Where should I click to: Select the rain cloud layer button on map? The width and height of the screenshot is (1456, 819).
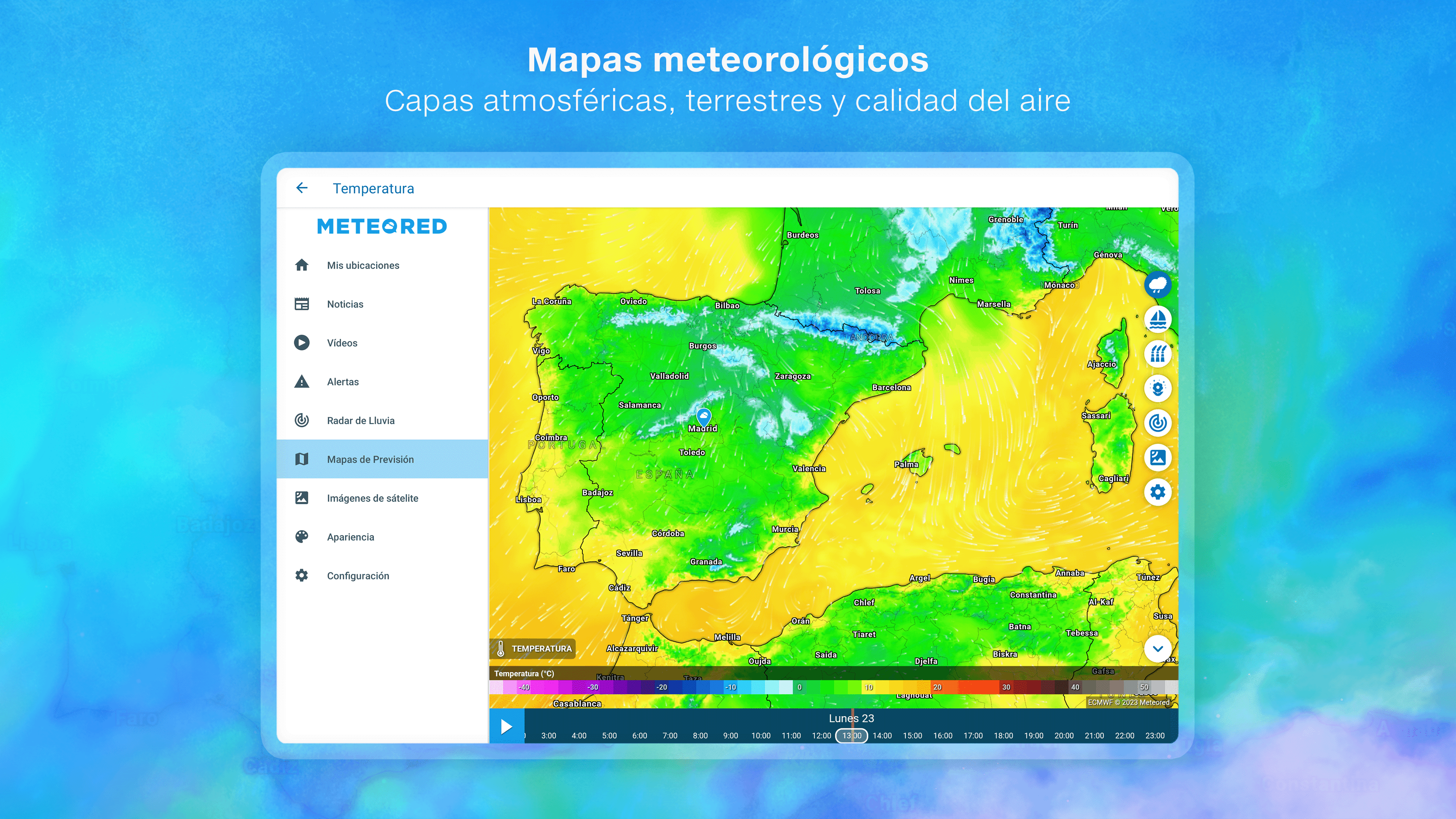tap(1158, 285)
